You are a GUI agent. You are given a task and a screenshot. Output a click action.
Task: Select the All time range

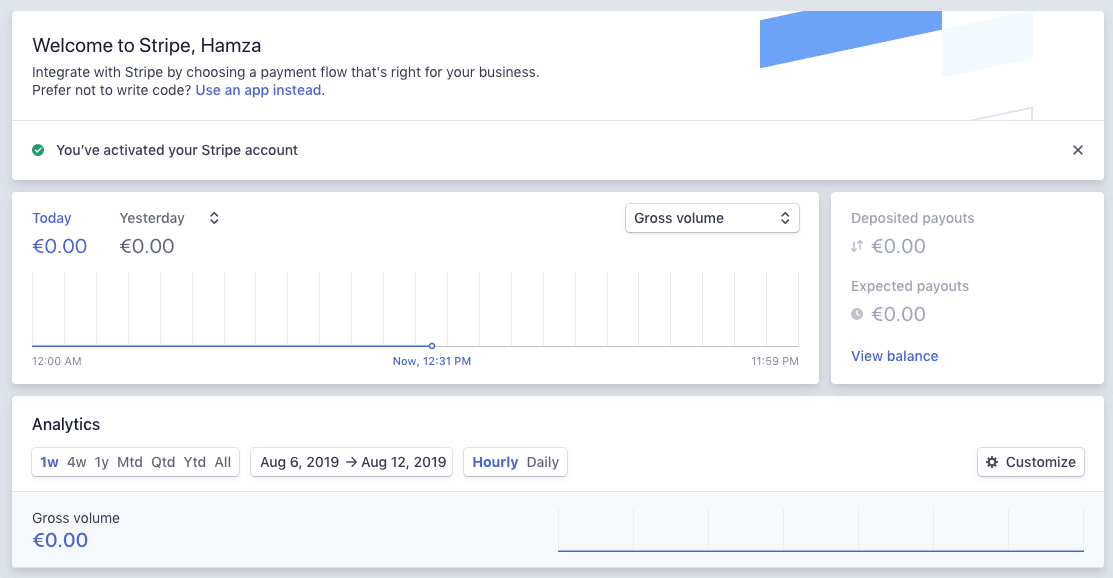pyautogui.click(x=223, y=462)
